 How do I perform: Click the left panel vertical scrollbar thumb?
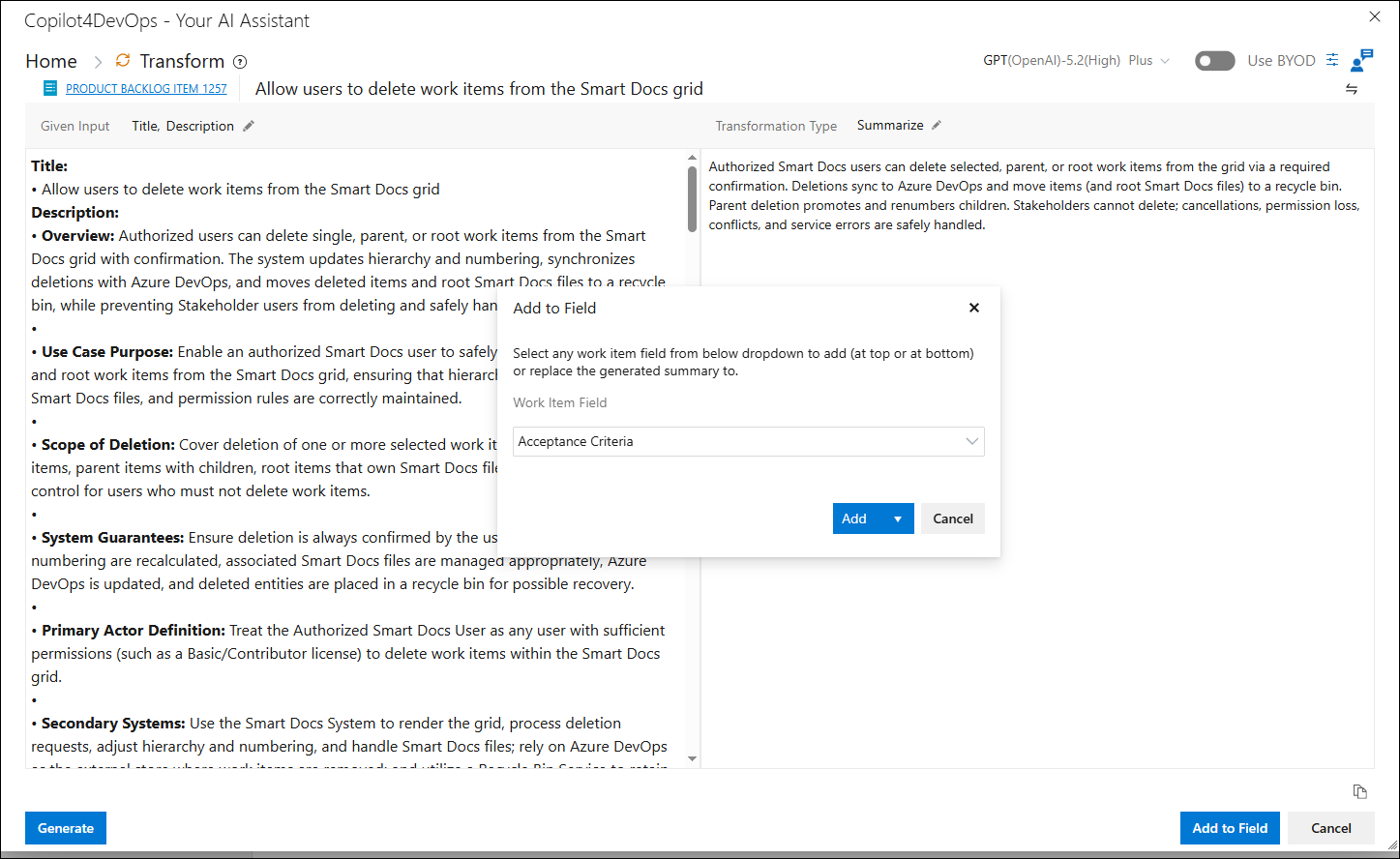pyautogui.click(x=692, y=199)
